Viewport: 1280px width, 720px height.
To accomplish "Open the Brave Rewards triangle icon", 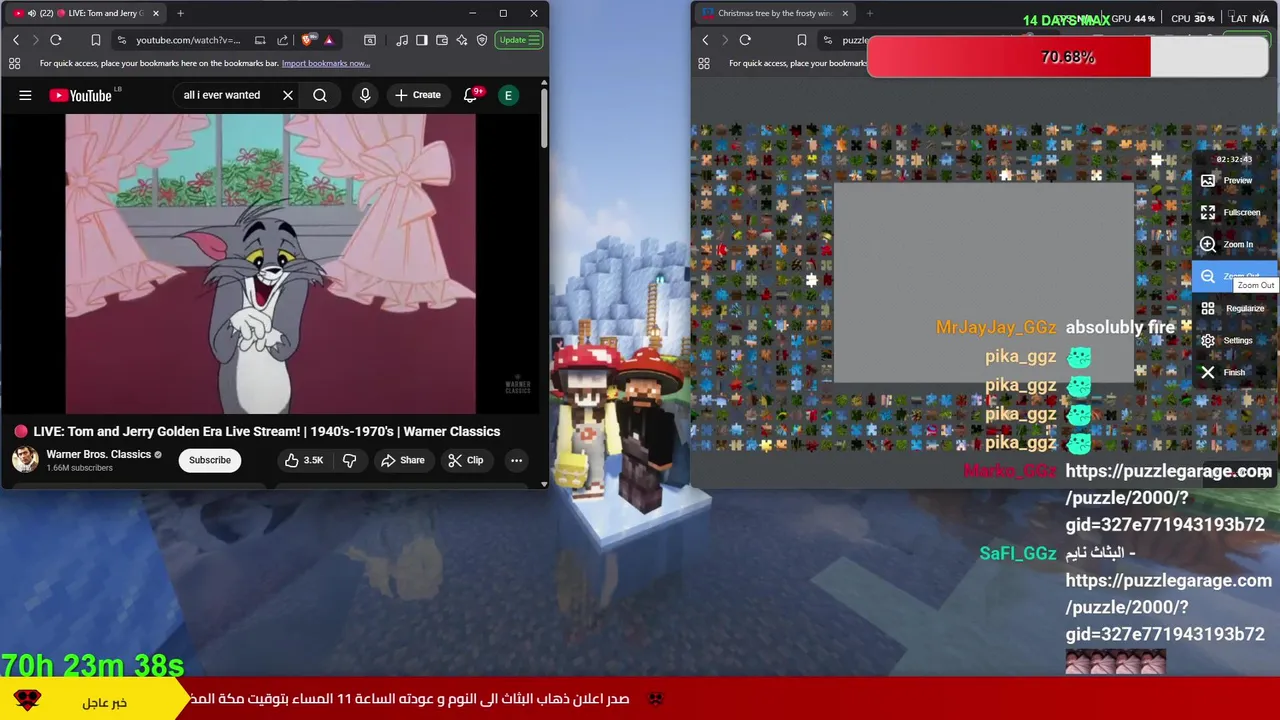I will [x=328, y=40].
